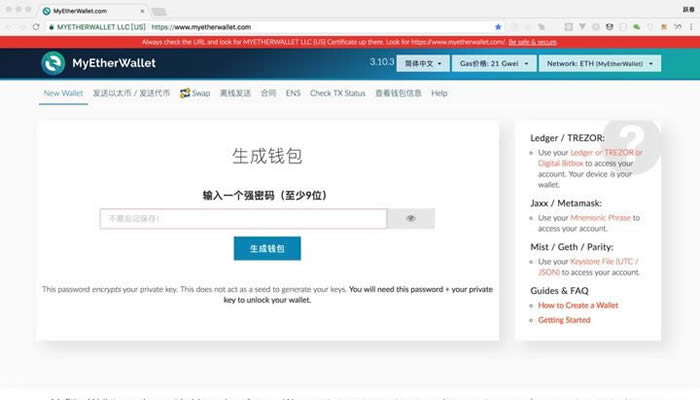The width and height of the screenshot is (700, 400).
Task: Click the Ledger / TREZOR heading
Action: click(x=567, y=138)
